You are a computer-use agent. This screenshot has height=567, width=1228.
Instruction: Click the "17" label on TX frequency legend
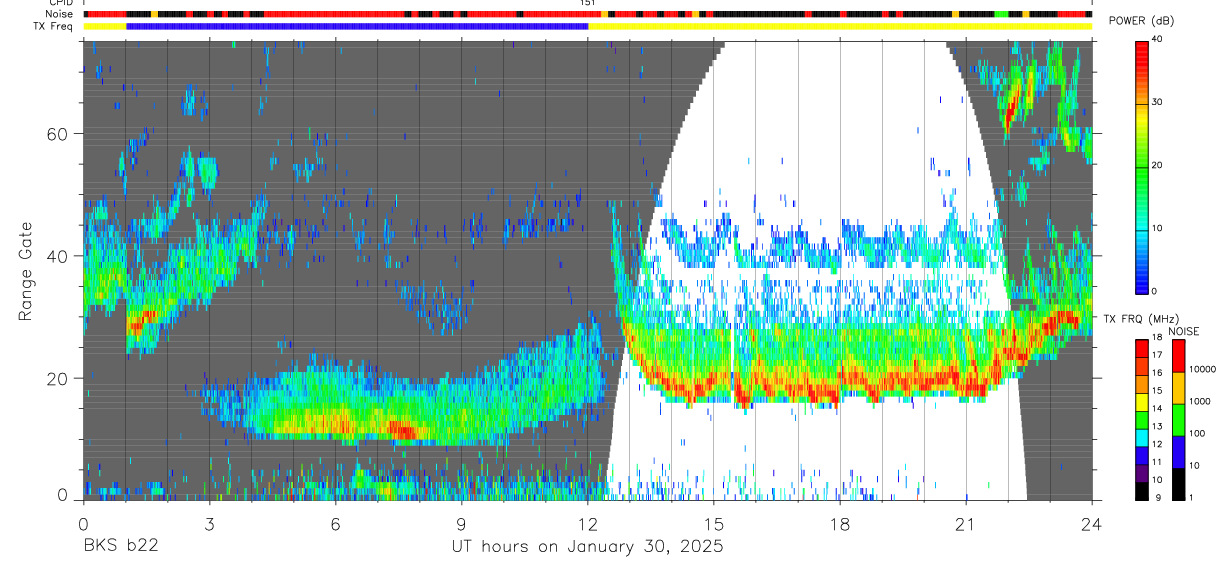coord(1157,354)
